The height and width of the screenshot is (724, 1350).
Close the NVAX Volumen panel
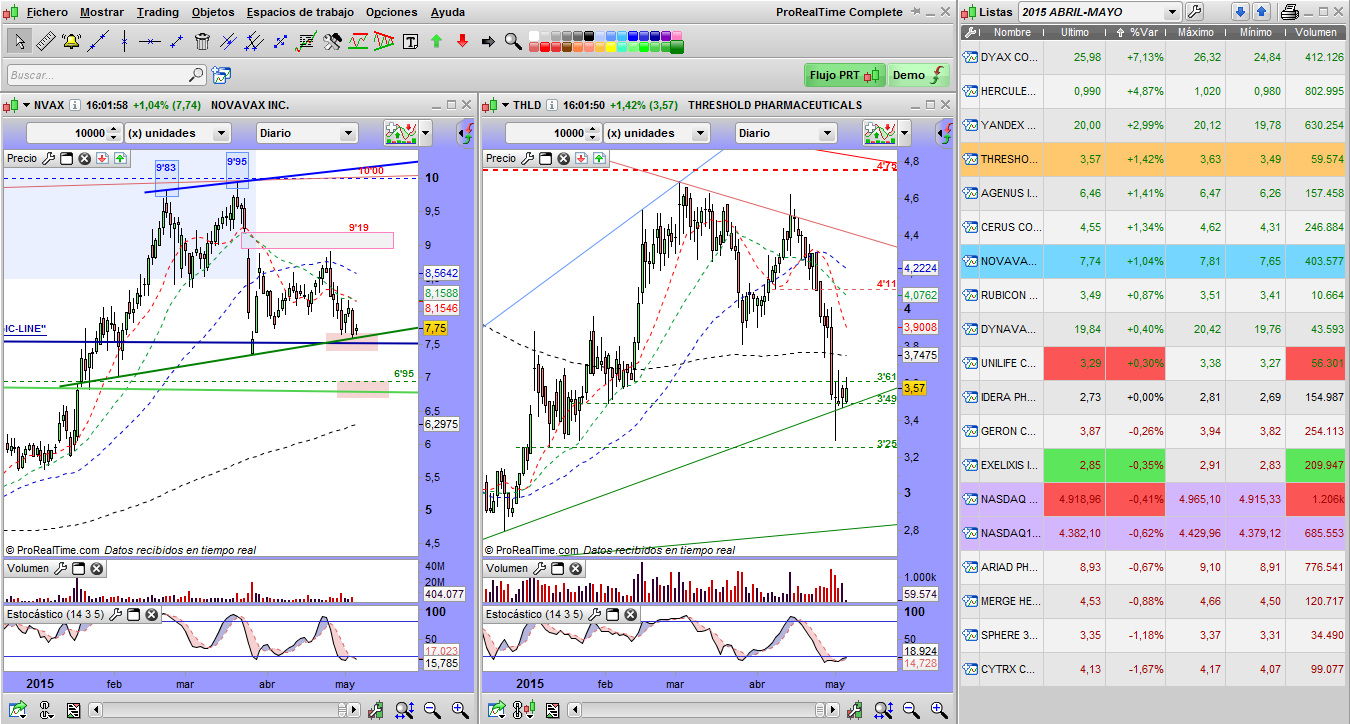coord(97,569)
